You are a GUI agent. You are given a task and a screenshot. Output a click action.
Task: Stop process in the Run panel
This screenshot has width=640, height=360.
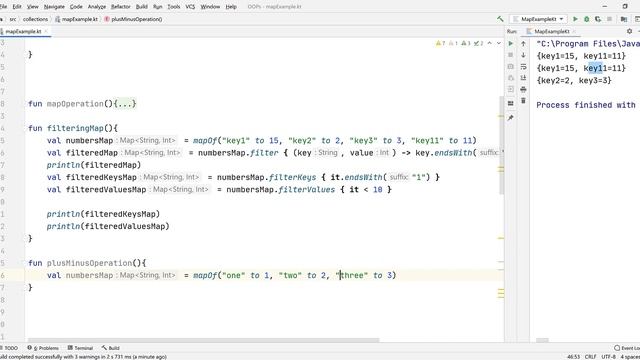point(511,55)
